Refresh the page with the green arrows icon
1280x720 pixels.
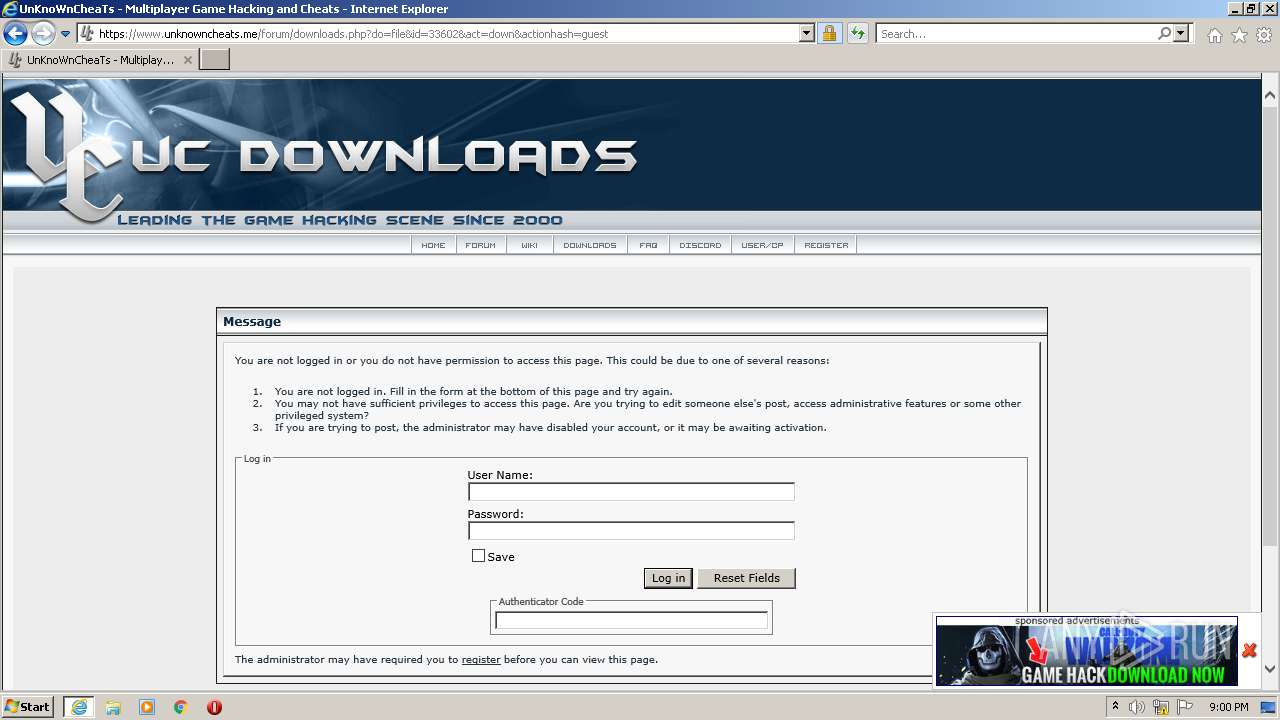858,33
